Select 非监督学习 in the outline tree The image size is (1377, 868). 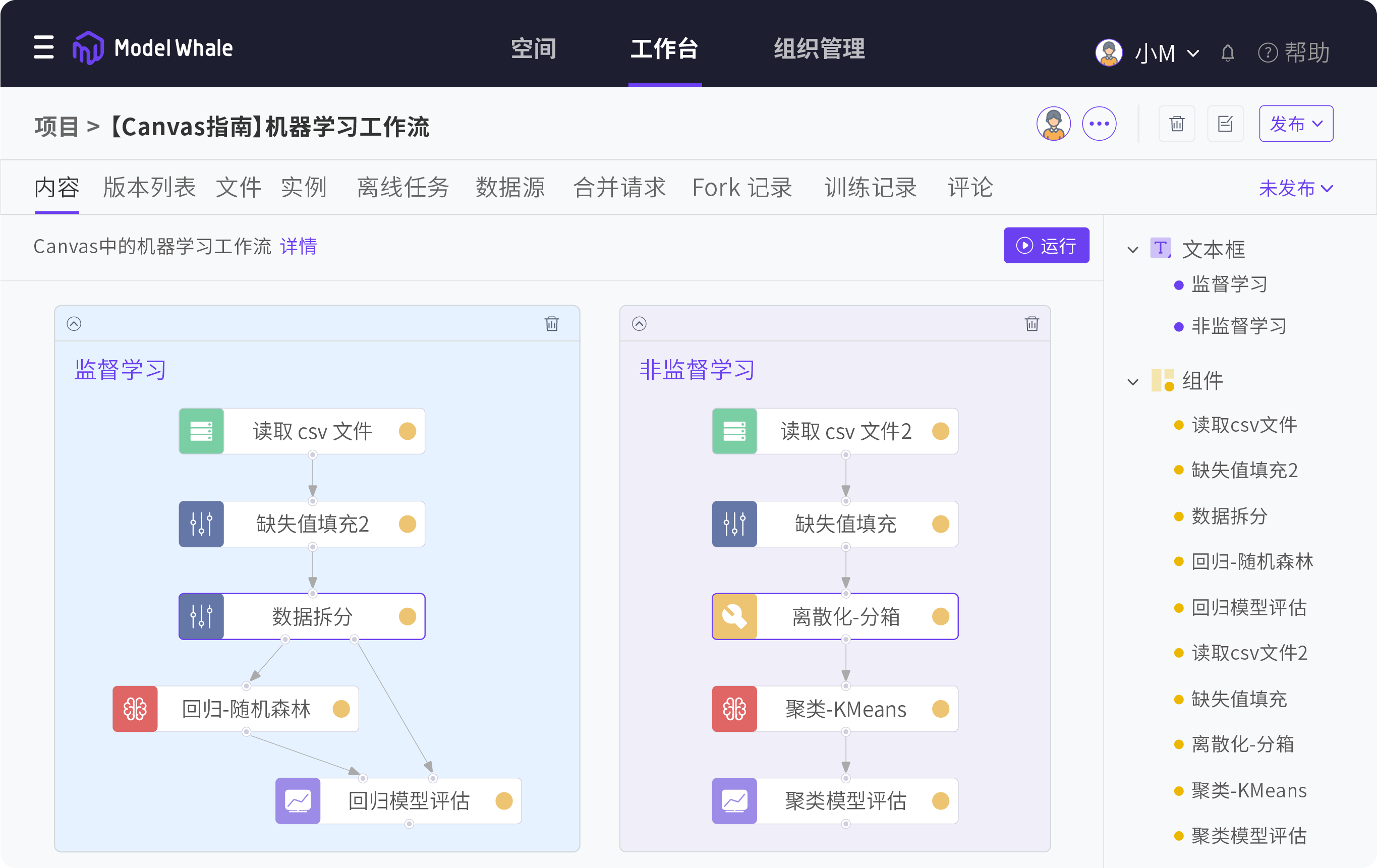tap(1239, 326)
